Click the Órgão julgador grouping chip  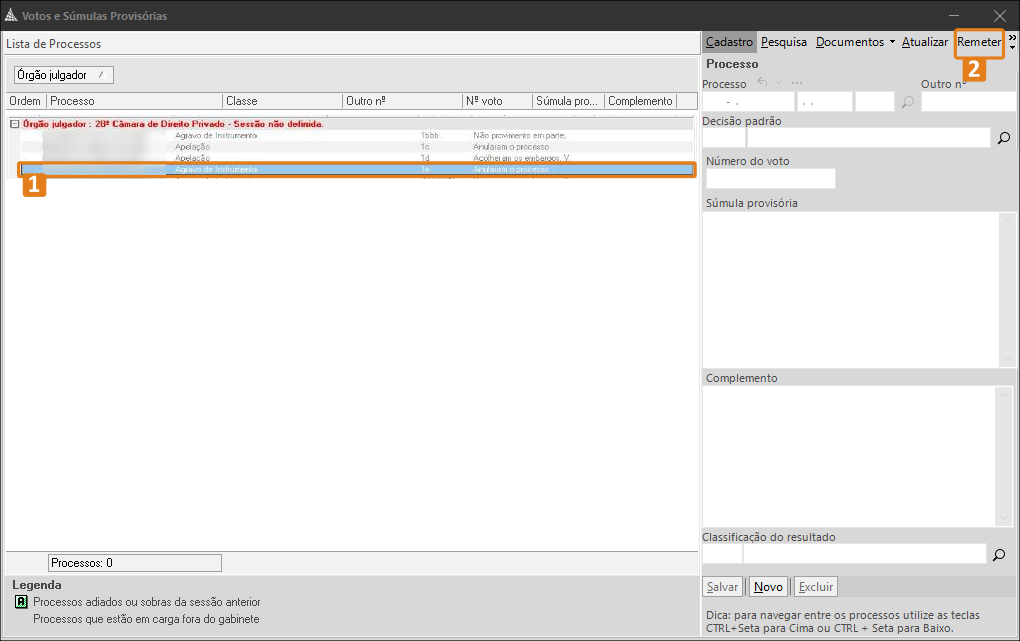(x=64, y=75)
